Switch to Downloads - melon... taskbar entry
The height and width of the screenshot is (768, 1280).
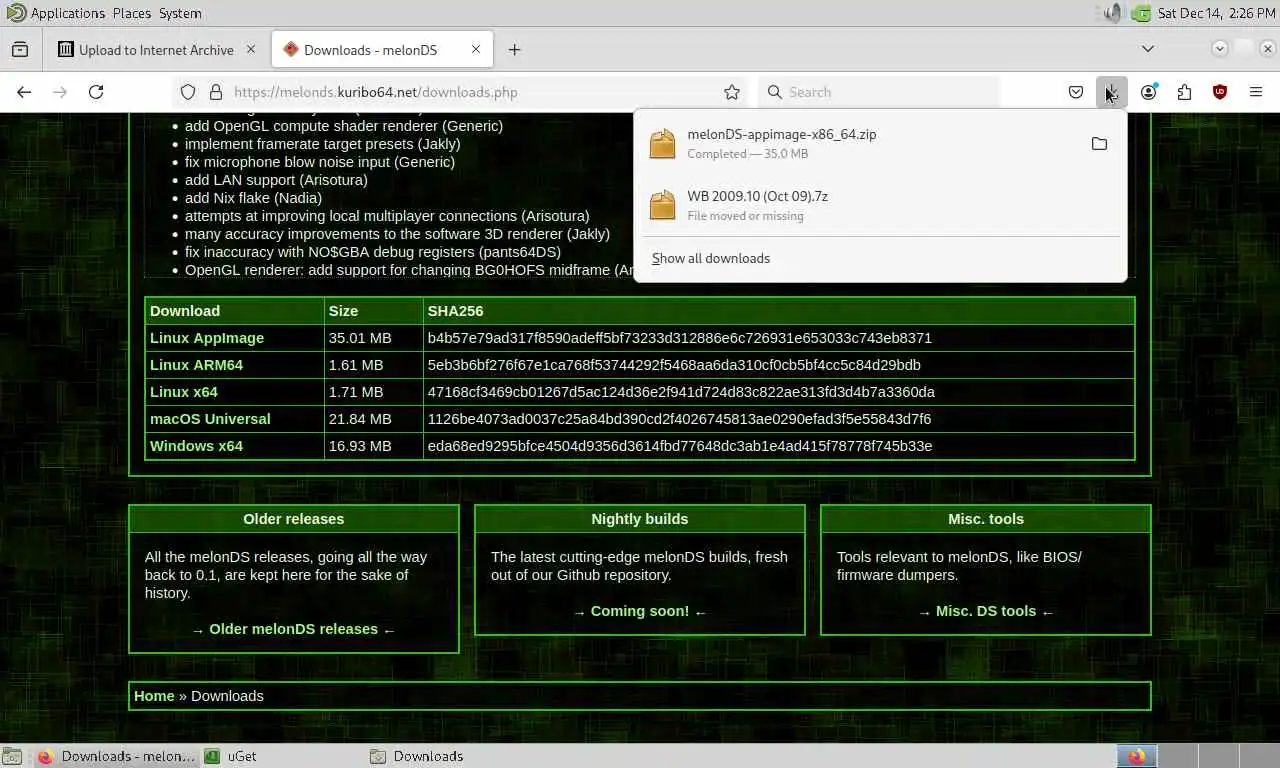(x=117, y=756)
